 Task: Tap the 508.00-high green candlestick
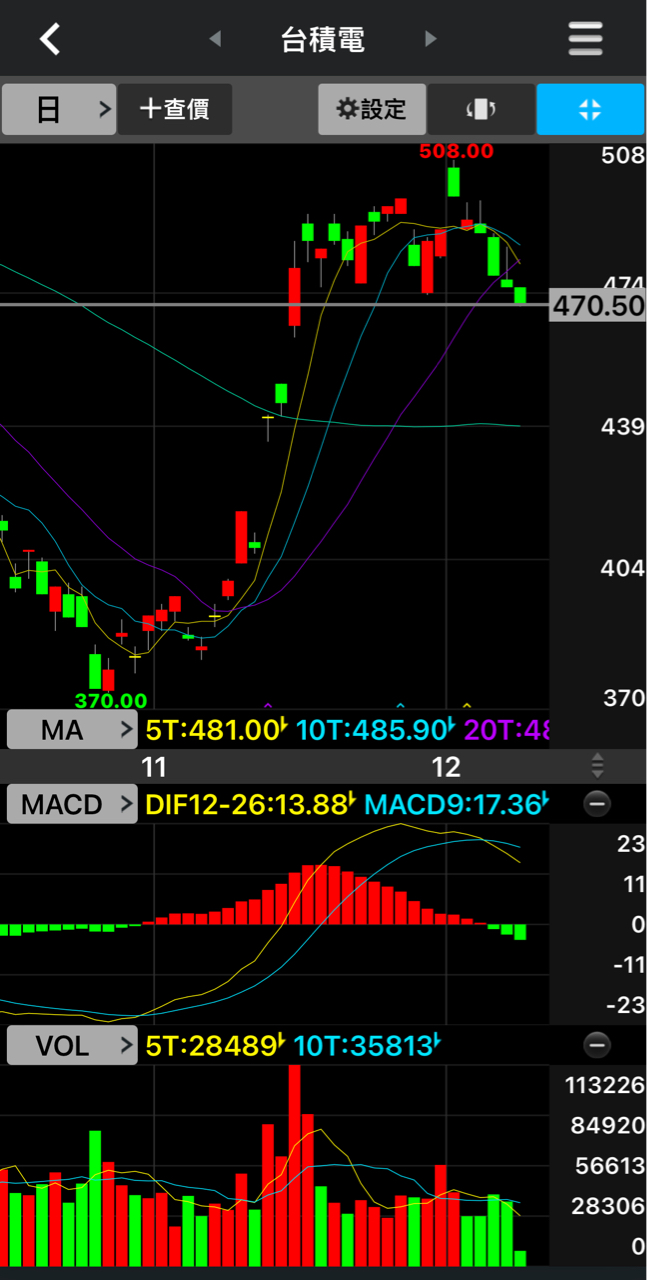[453, 182]
